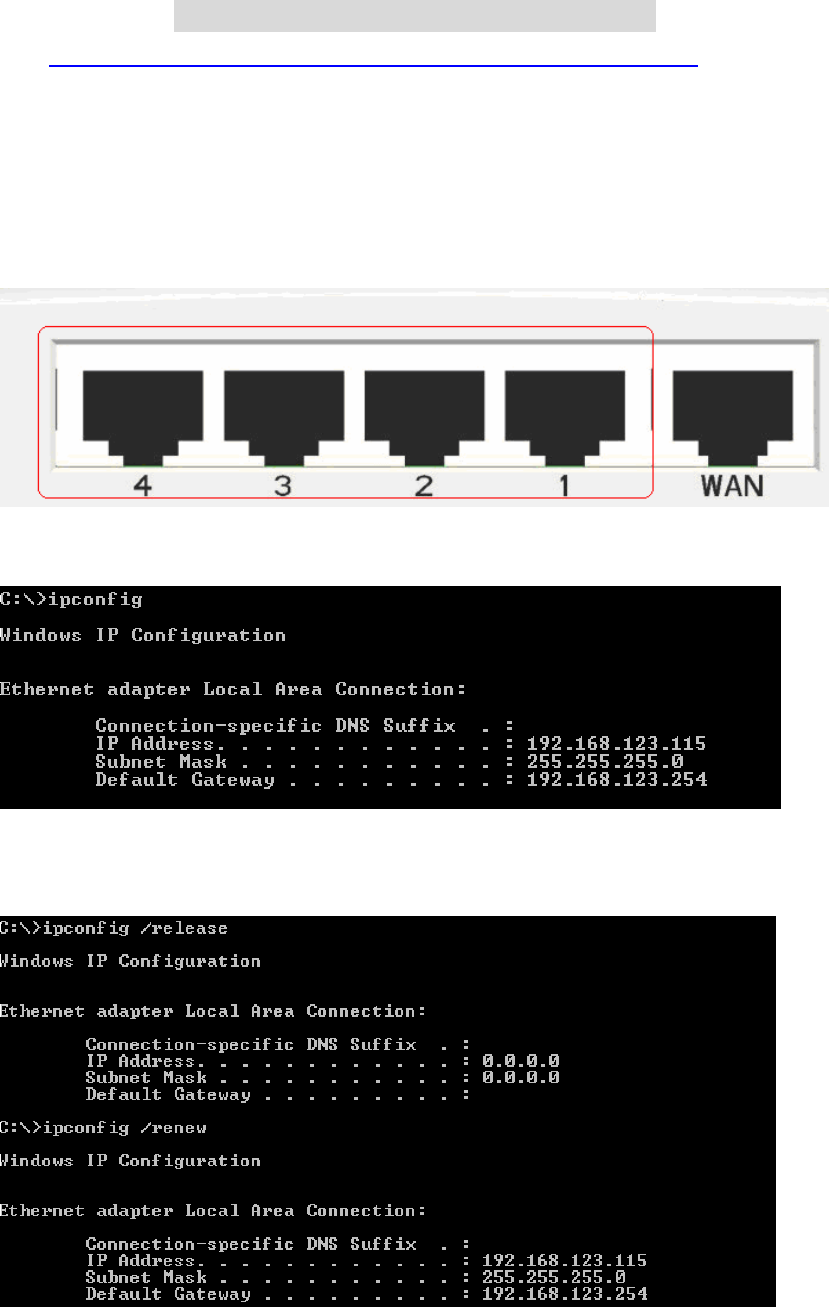Viewport: 829px width, 1307px height.
Task: Click 'Windows IP Configuration' heading in first console
Action: (143, 636)
